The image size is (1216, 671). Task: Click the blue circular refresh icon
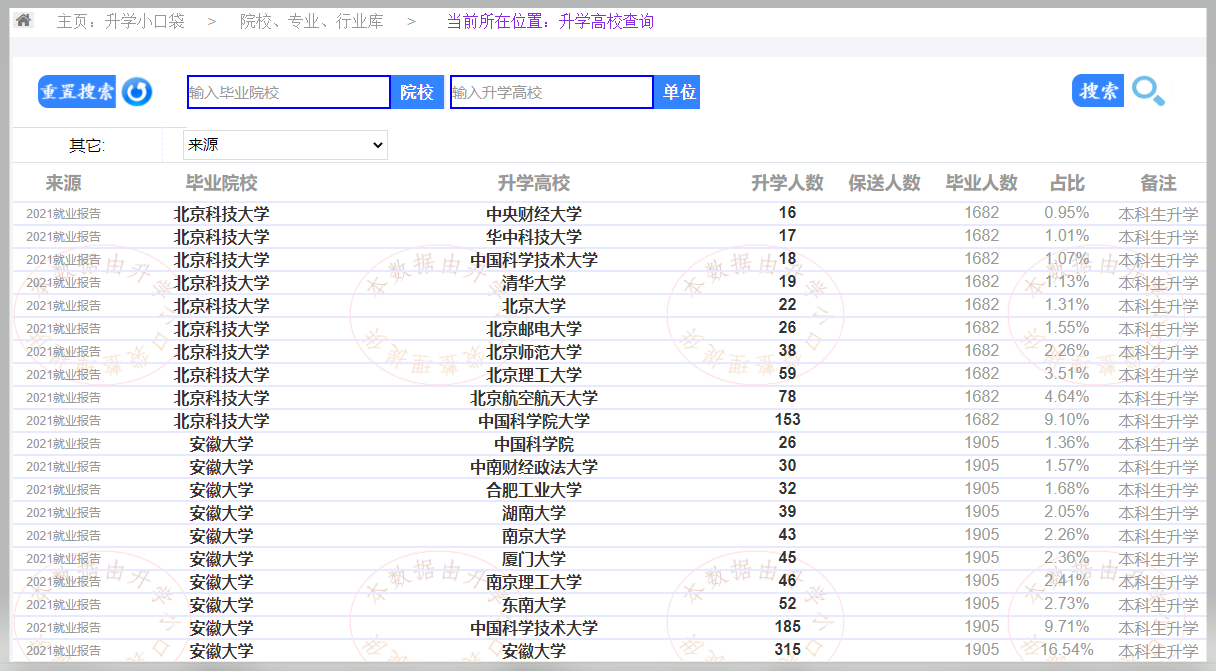137,92
